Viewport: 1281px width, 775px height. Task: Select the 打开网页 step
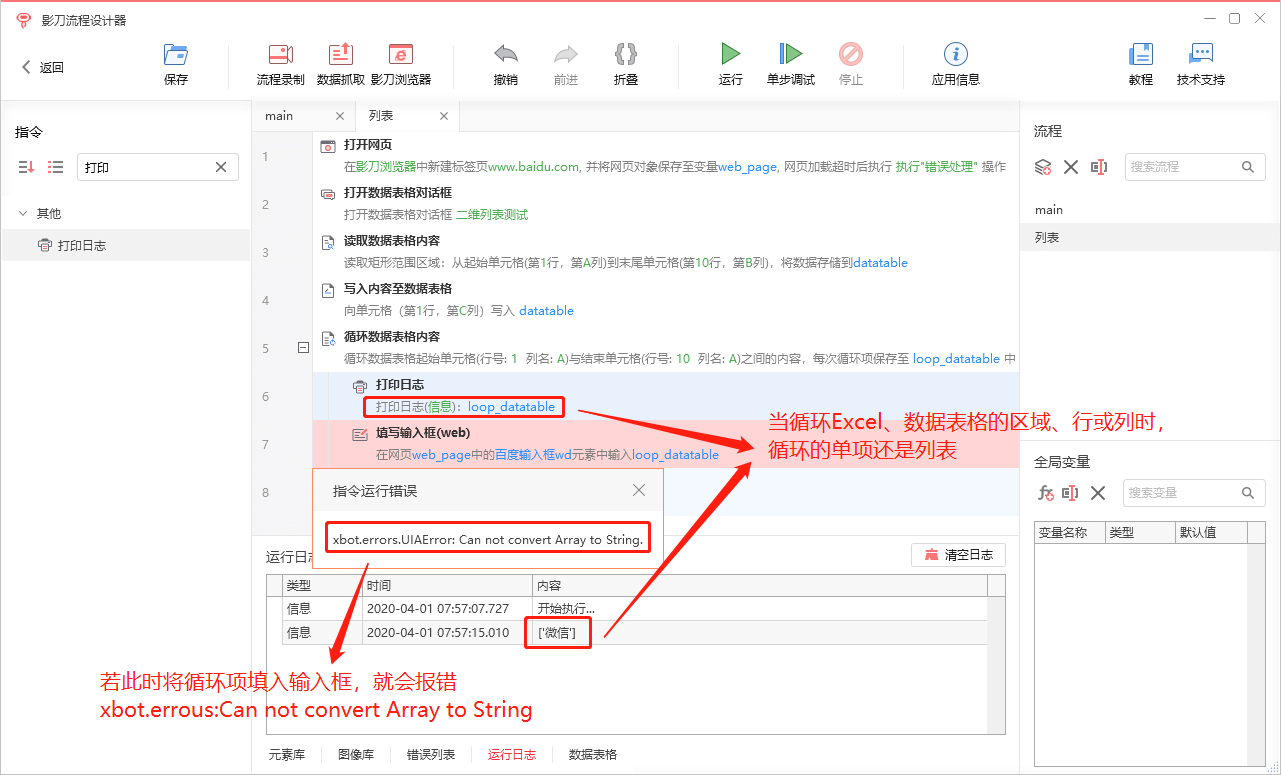[665, 156]
